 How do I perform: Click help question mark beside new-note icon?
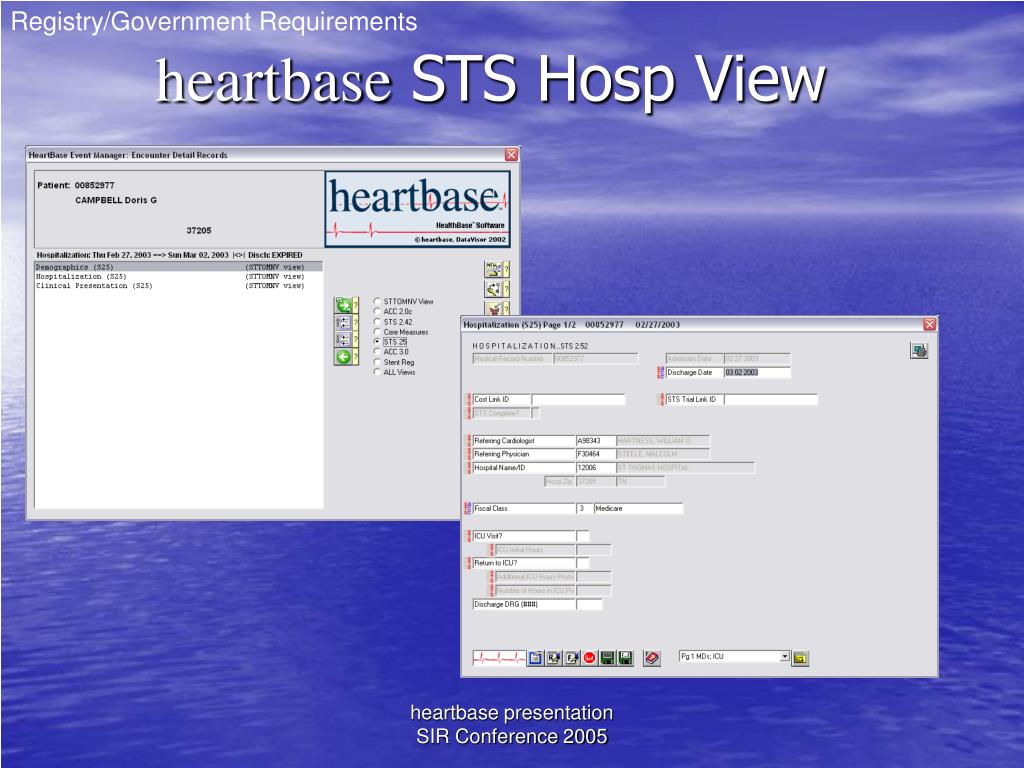pos(505,269)
